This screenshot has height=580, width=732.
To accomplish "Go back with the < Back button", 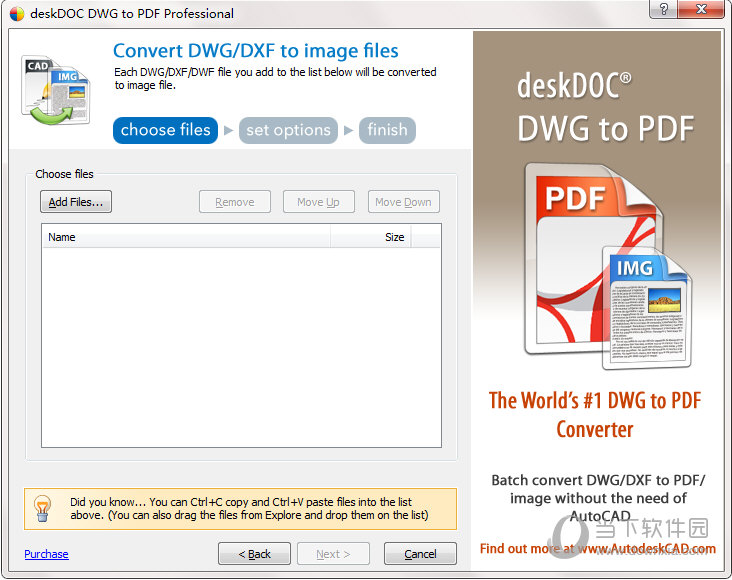I will click(x=254, y=553).
